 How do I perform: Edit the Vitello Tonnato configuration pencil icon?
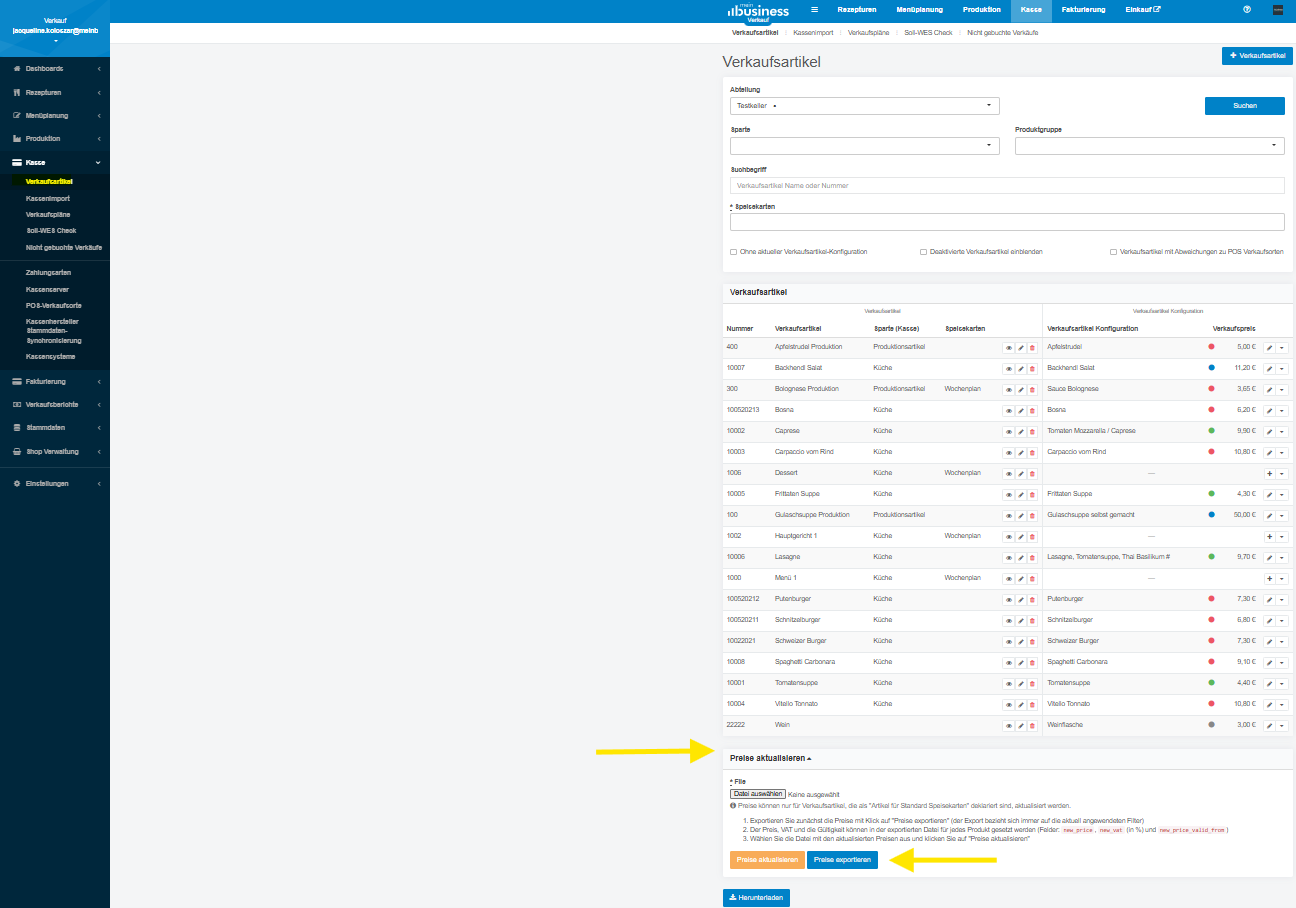tap(1269, 705)
